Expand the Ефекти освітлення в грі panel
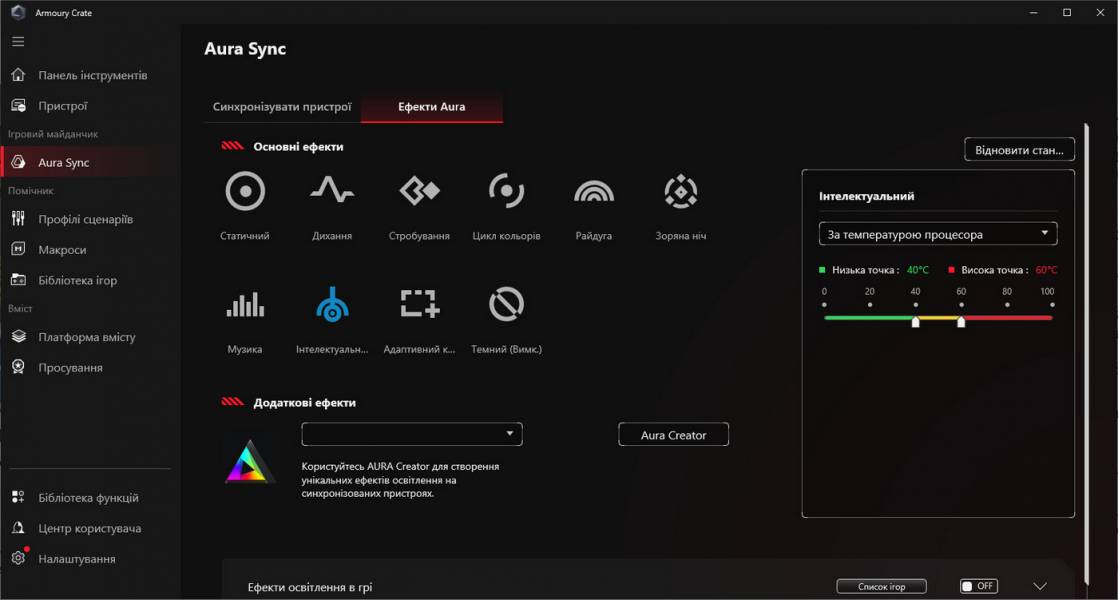Image resolution: width=1118 pixels, height=600 pixels. point(1040,586)
